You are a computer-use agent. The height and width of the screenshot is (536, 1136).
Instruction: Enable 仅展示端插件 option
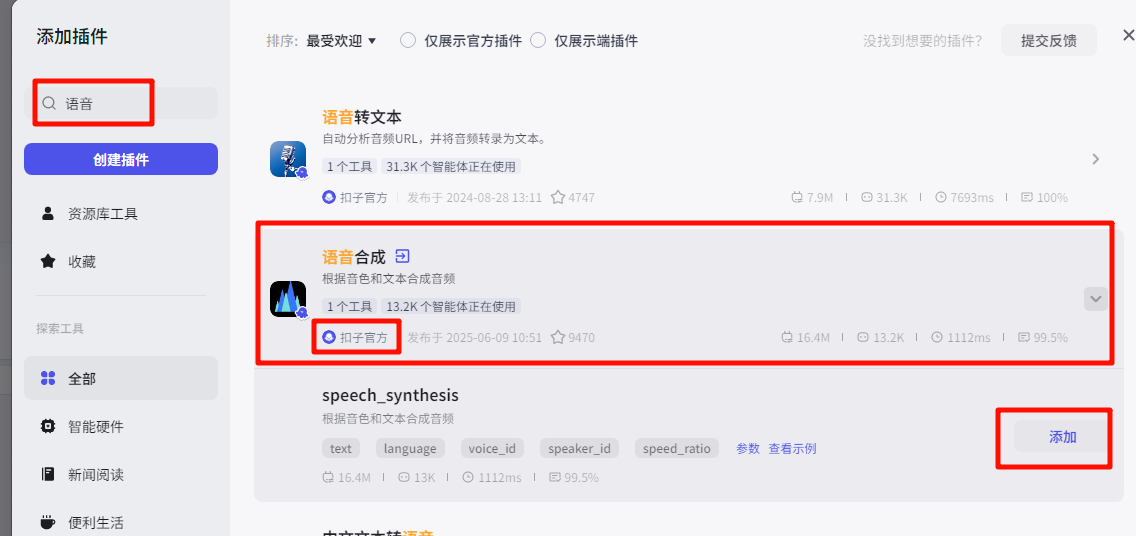pos(538,41)
